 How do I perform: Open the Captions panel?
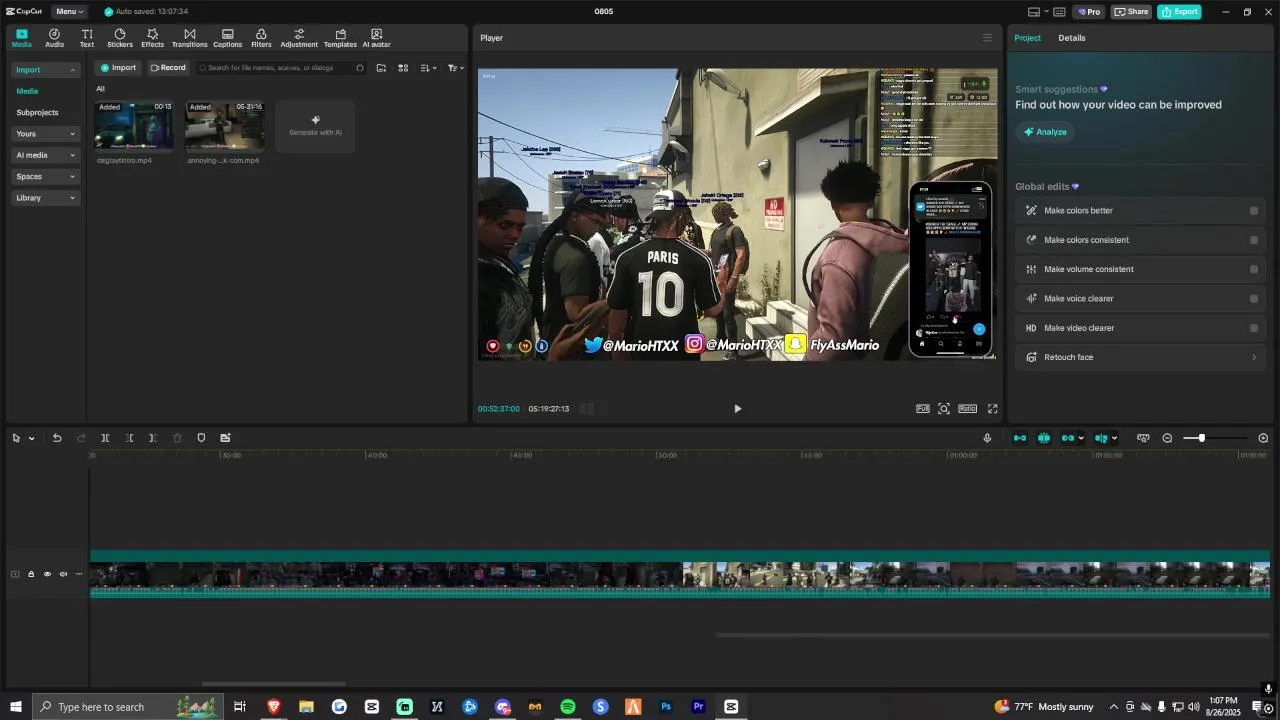click(227, 38)
